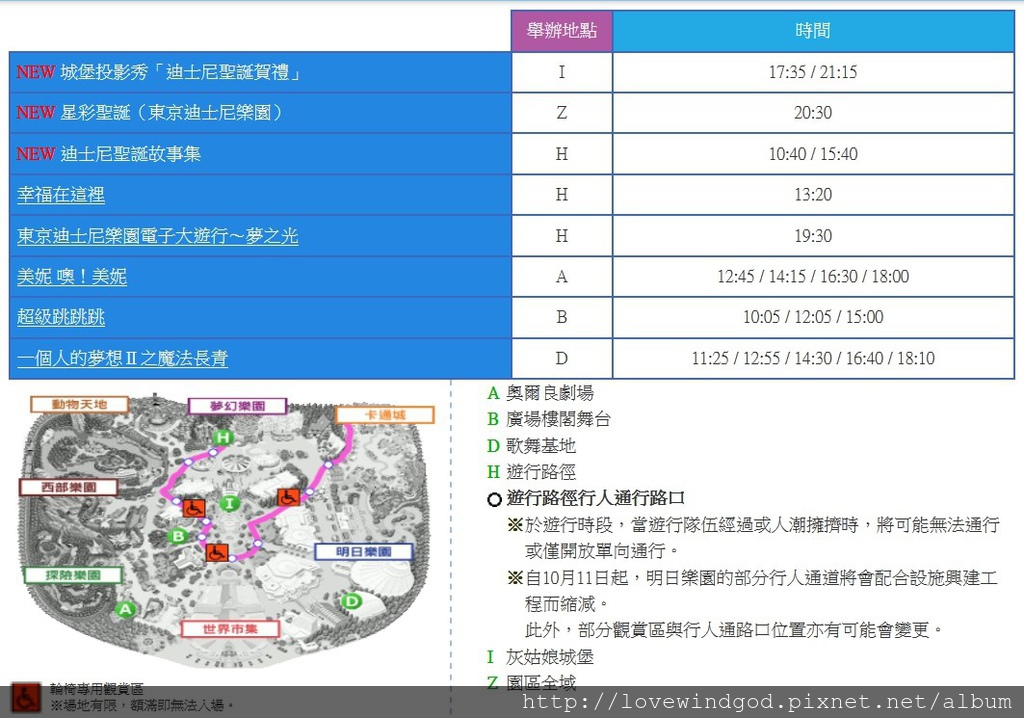Click the green I marker on the map
The width and height of the screenshot is (1024, 718).
tap(229, 503)
